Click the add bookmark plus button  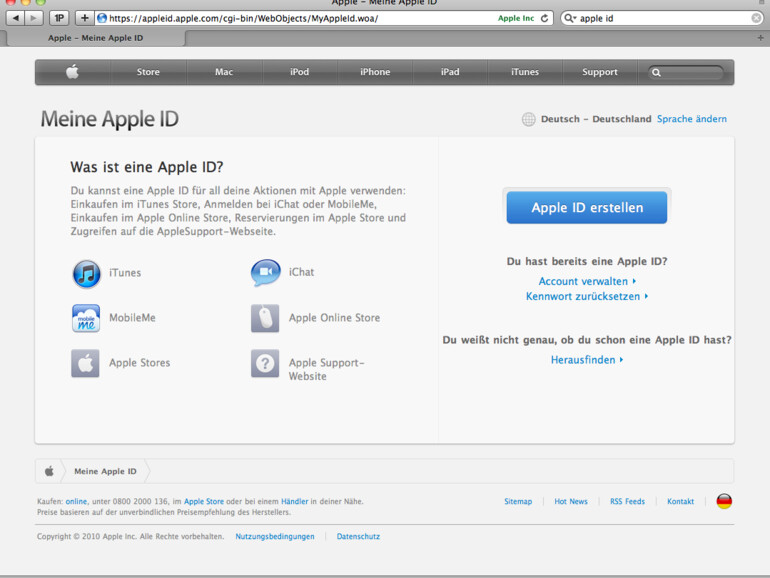[x=84, y=18]
